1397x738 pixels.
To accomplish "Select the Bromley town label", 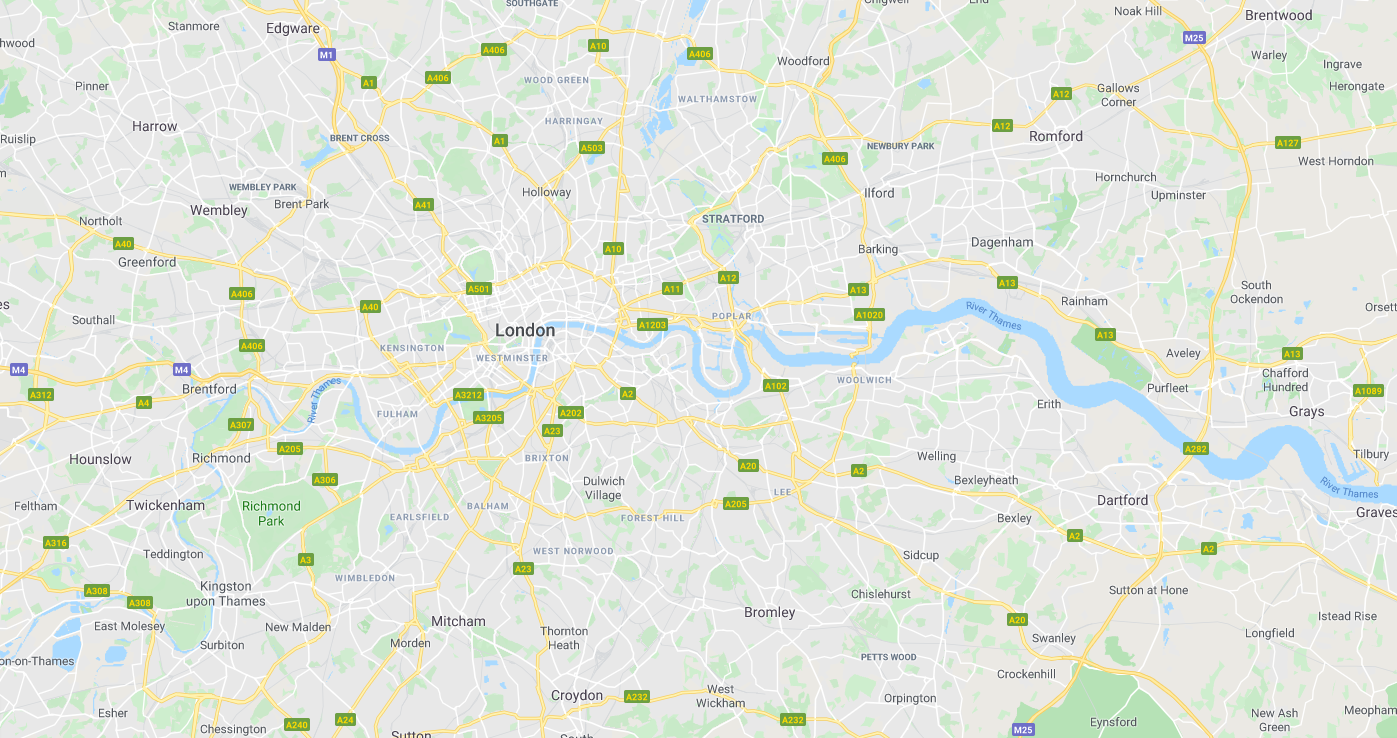I will coord(770,612).
